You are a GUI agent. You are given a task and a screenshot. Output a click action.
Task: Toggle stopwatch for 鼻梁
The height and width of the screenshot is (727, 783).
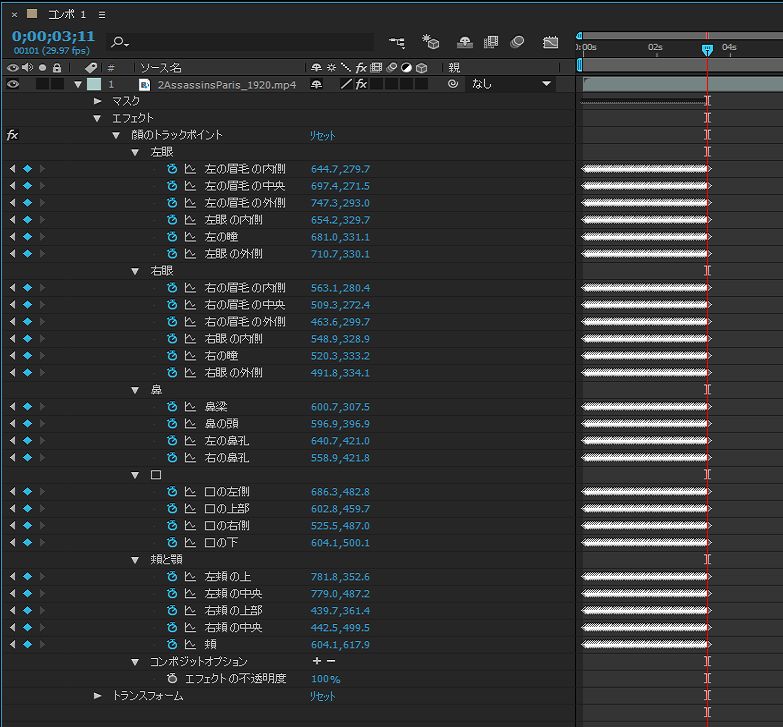(172, 406)
